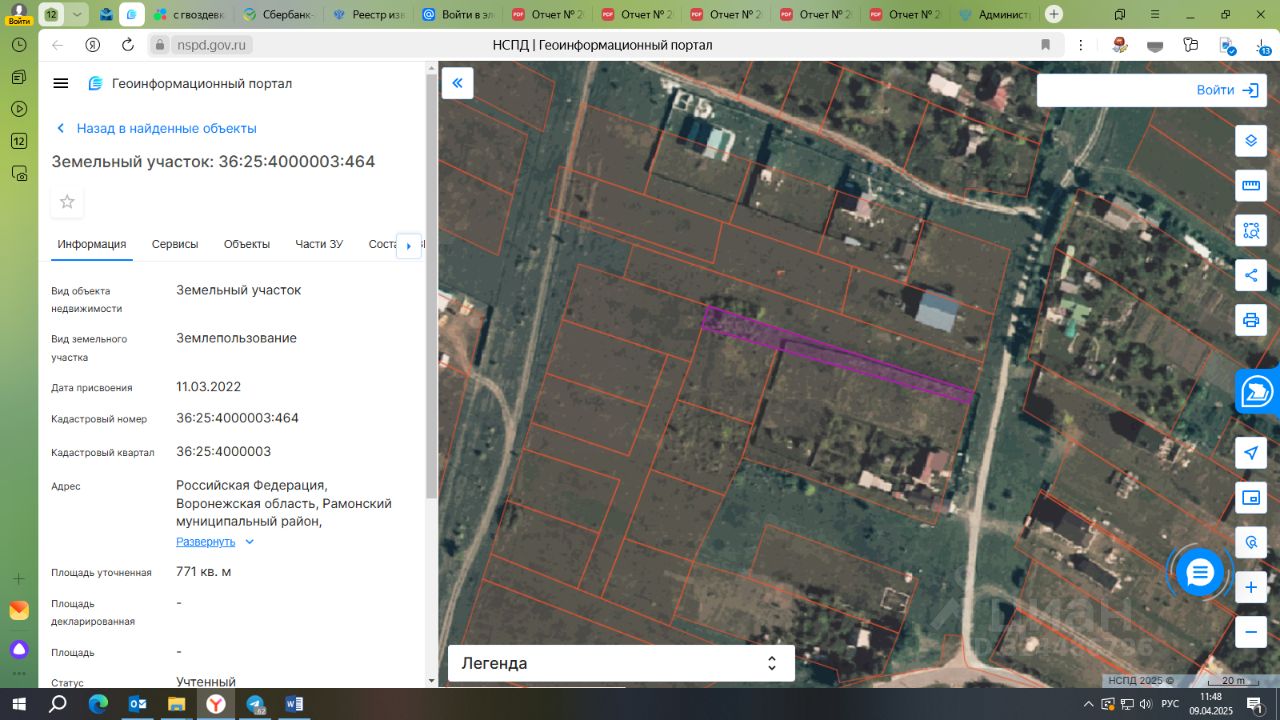Zoom out on the map with the minus button
Image resolution: width=1280 pixels, height=720 pixels.
pos(1250,632)
